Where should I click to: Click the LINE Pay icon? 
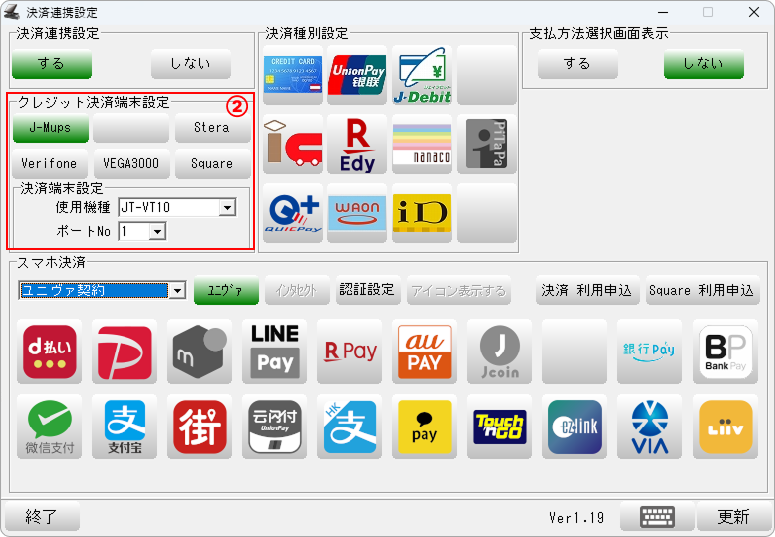[275, 352]
